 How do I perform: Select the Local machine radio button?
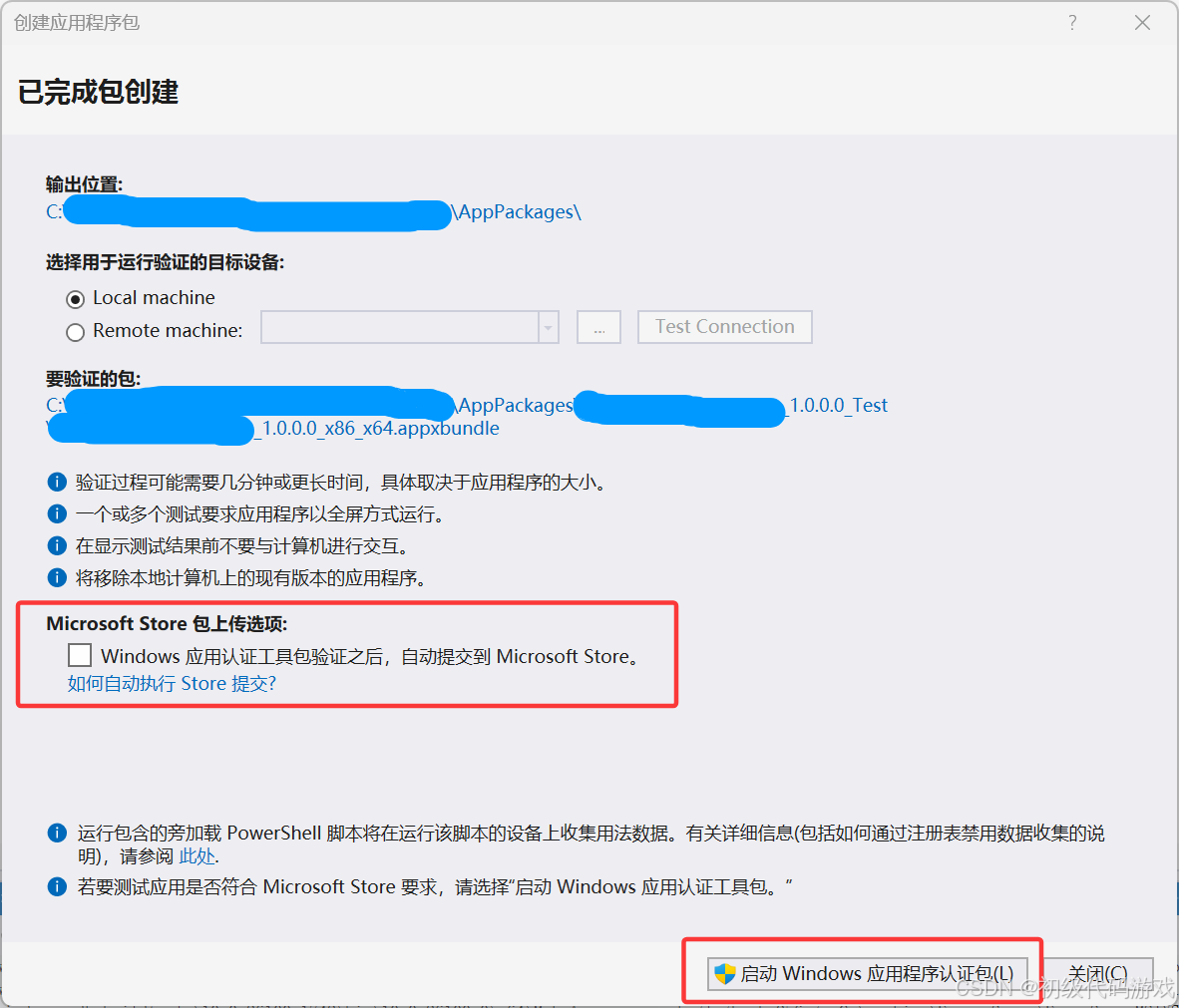click(x=75, y=299)
